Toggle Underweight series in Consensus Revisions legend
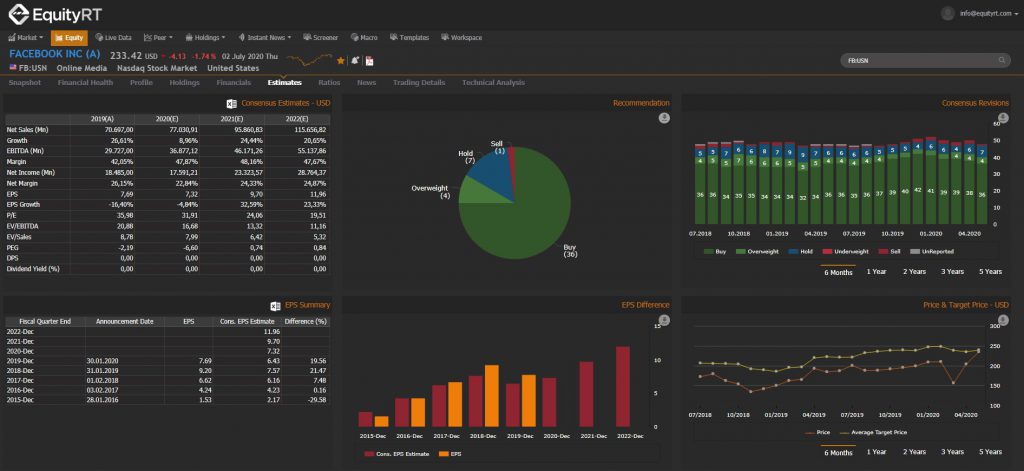The width and height of the screenshot is (1024, 471). click(846, 251)
